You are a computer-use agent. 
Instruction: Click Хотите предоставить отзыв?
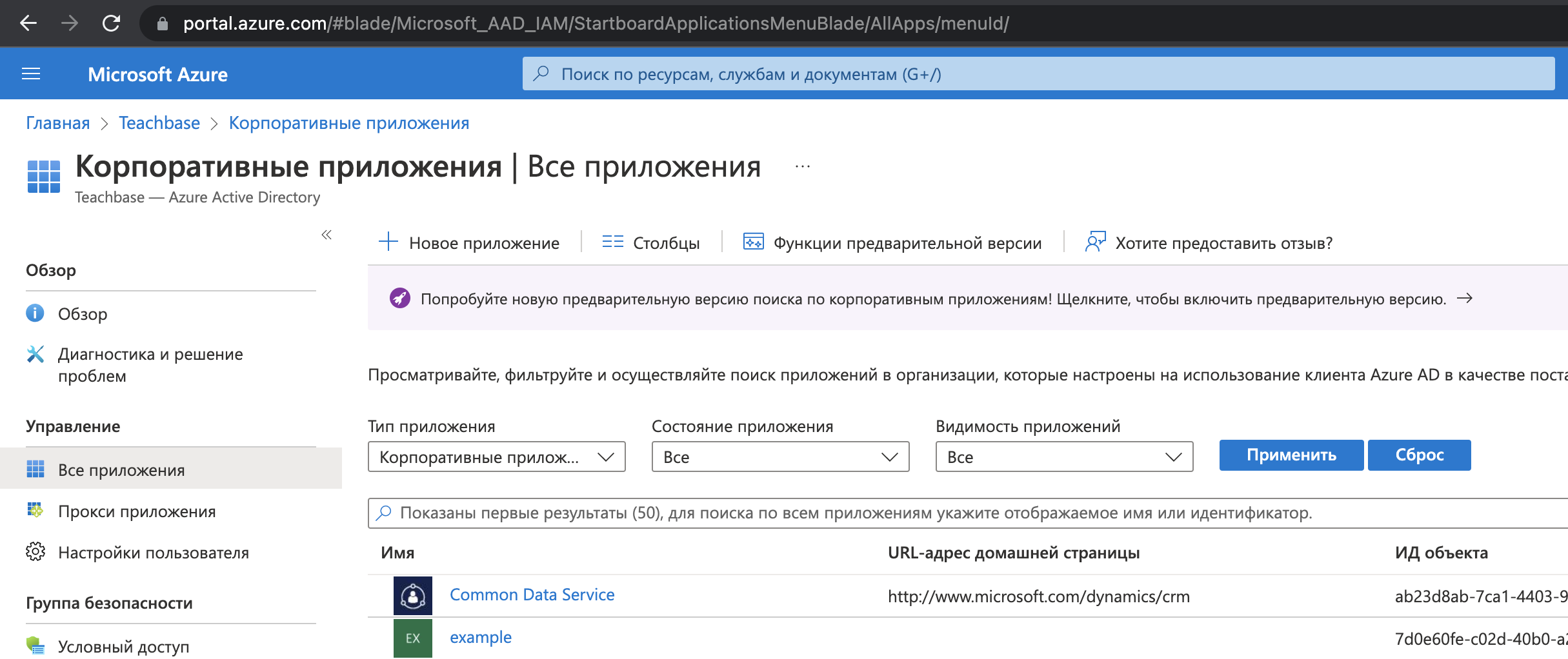pyautogui.click(x=1209, y=242)
